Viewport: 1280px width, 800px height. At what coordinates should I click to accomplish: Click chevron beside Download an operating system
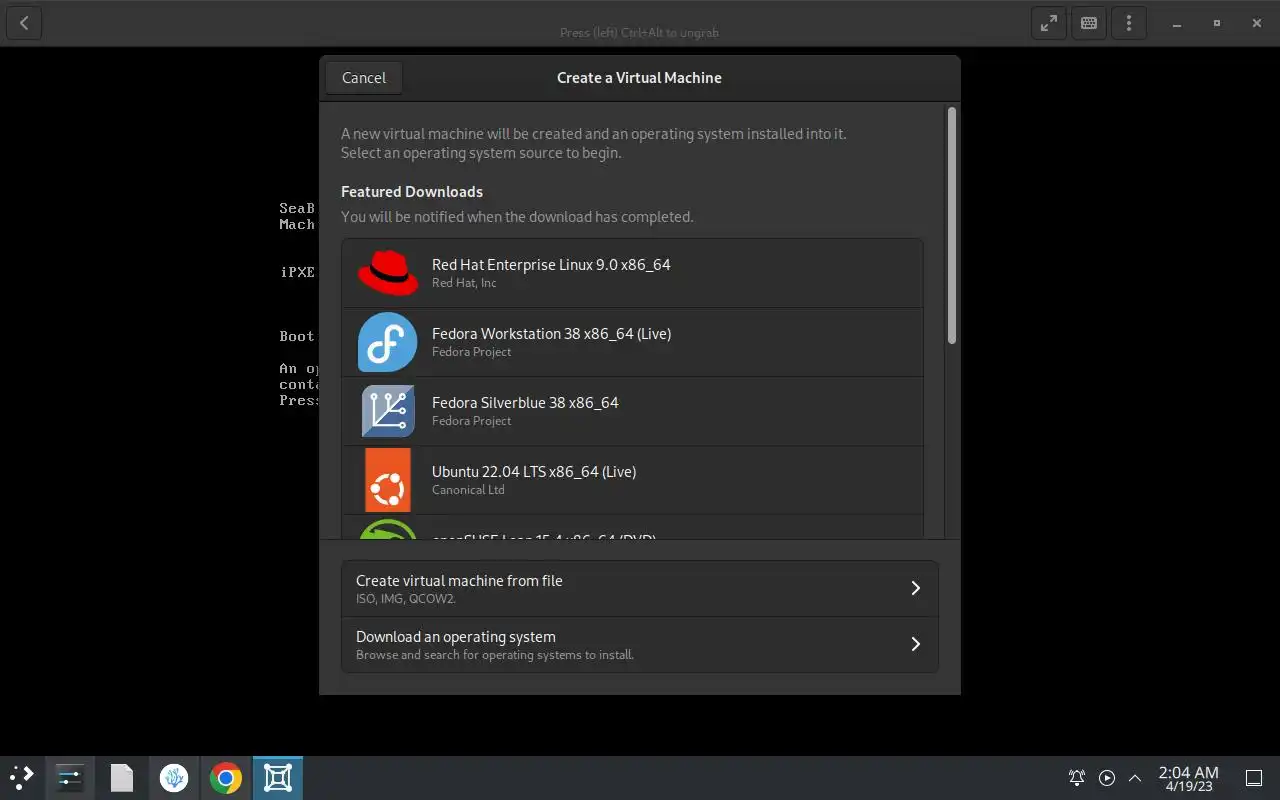click(x=915, y=644)
